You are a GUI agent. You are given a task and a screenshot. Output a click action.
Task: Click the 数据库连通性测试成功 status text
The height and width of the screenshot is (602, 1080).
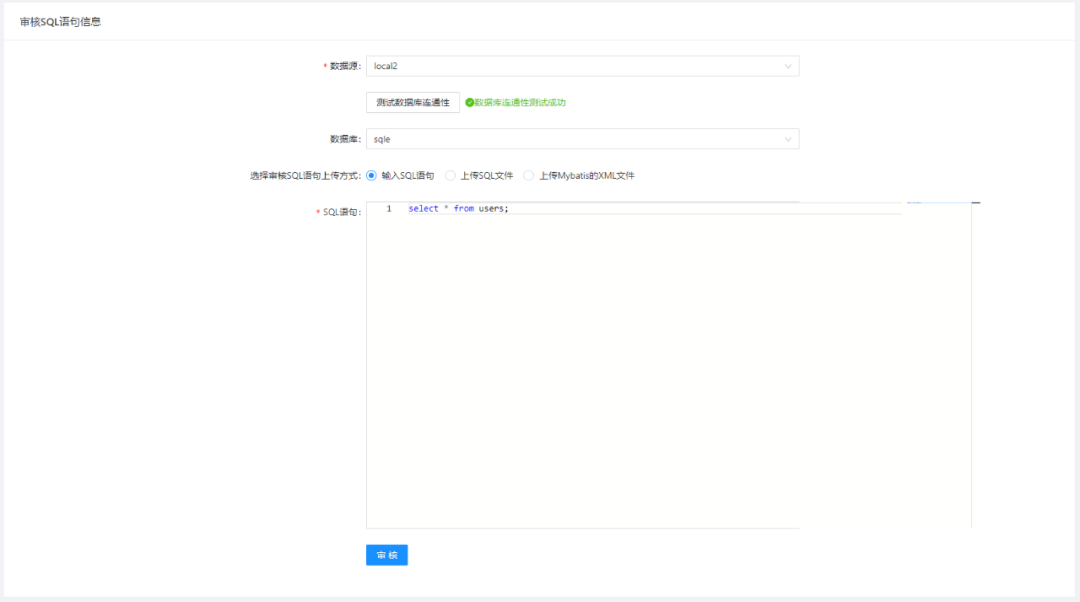click(x=520, y=103)
